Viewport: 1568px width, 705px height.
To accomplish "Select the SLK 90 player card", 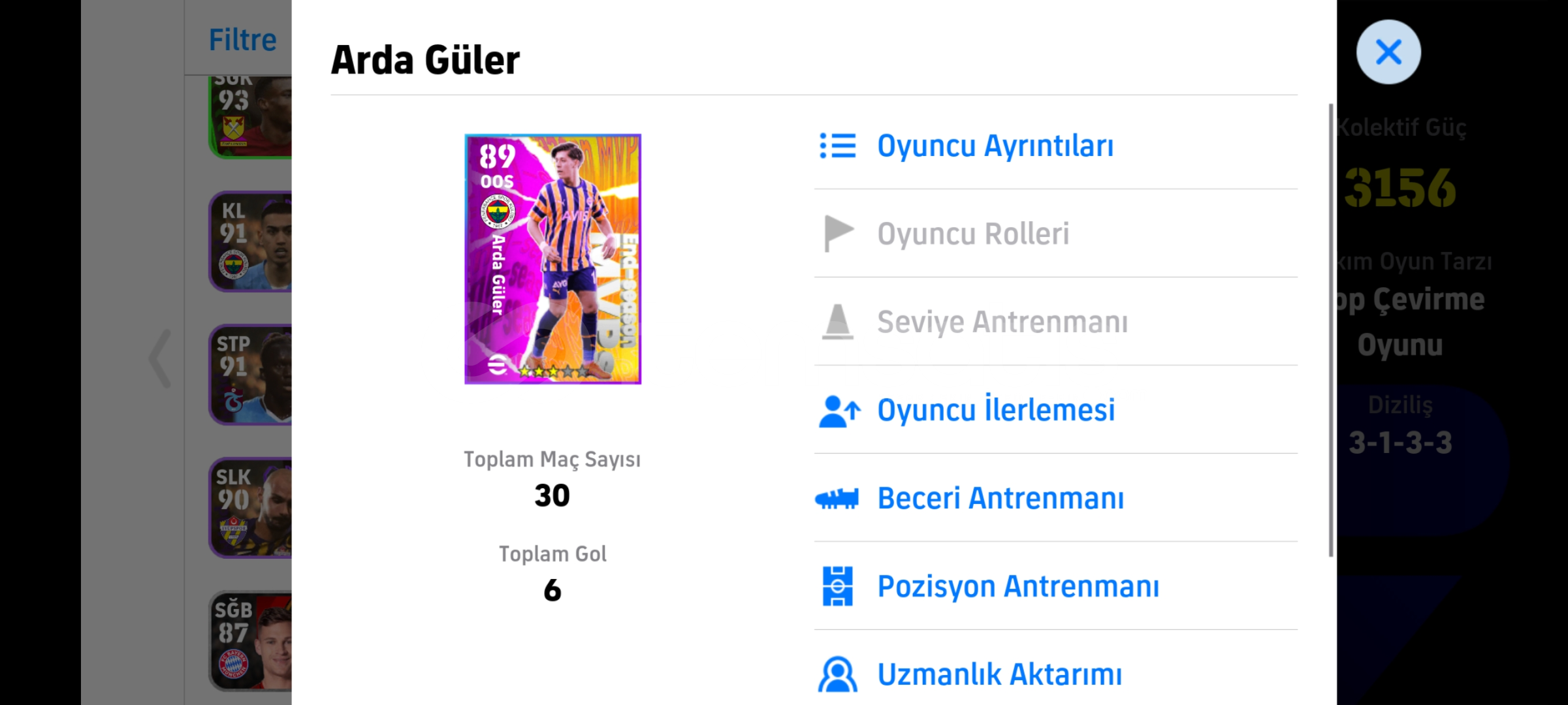I will point(250,508).
